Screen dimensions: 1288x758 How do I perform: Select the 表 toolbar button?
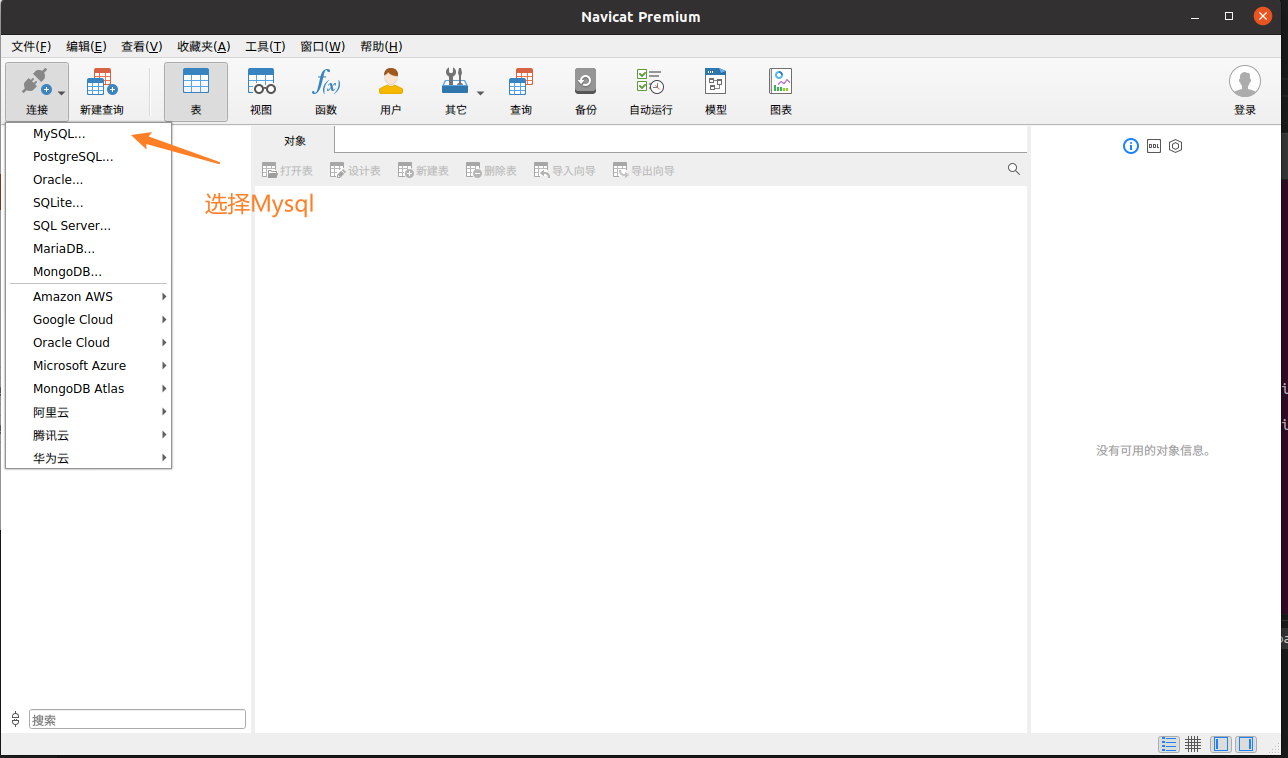click(196, 92)
